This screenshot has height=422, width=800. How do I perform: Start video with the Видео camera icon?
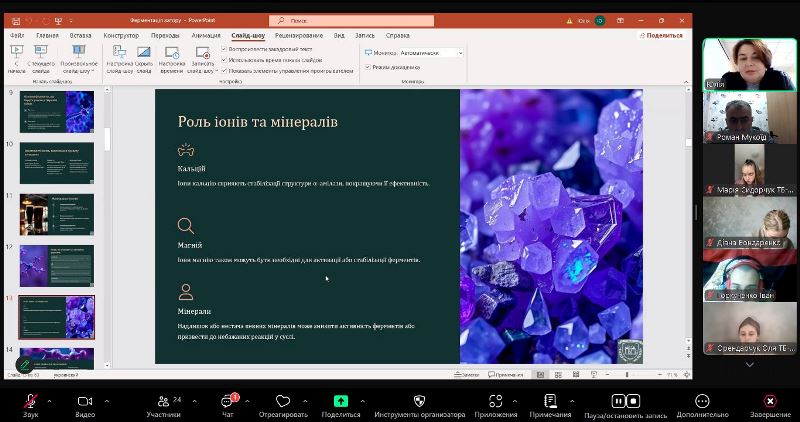(84, 400)
